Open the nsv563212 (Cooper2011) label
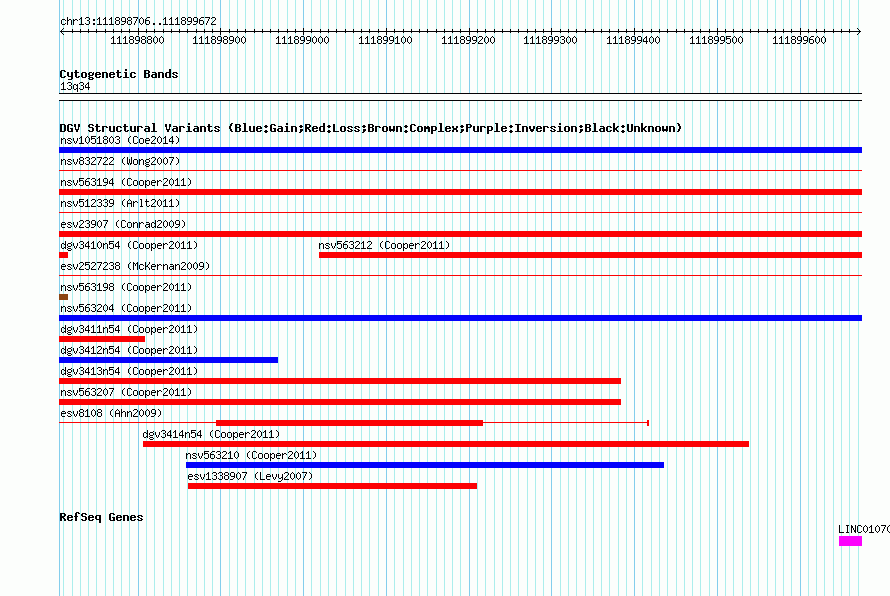The height and width of the screenshot is (596, 890). click(384, 245)
